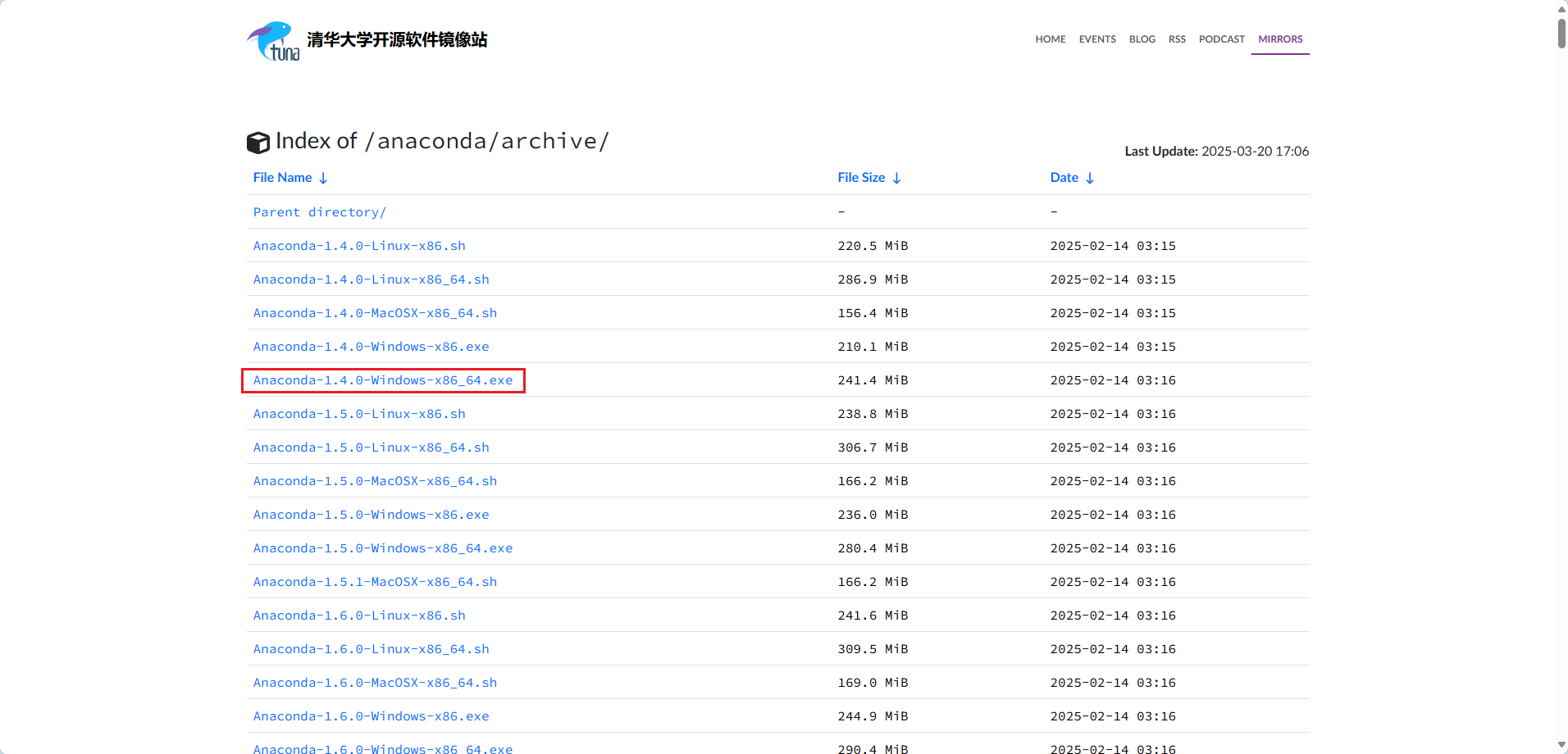The image size is (1568, 754).
Task: Sort the listing by the File Size column header
Action: click(860, 177)
